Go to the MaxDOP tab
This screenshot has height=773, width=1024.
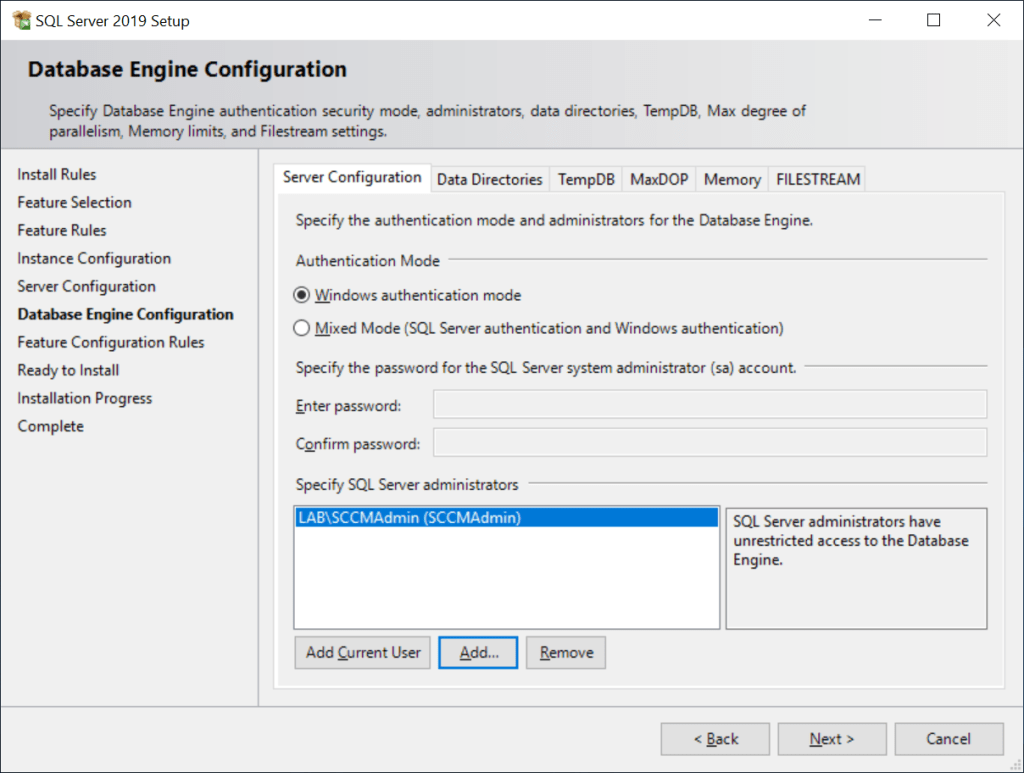[x=659, y=179]
